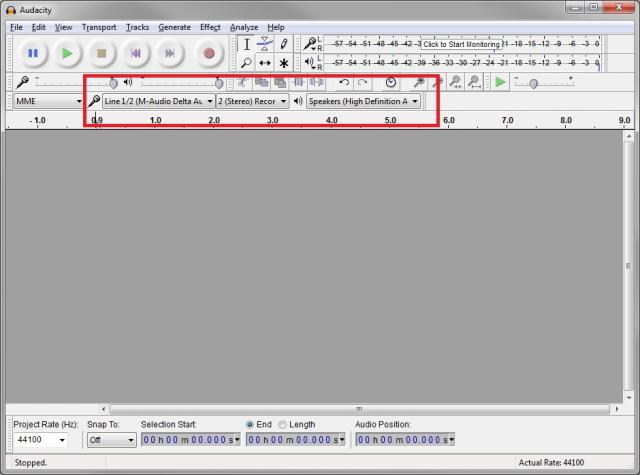
Task: Click 'Click to Start Monitoring' on recording meter
Action: (x=461, y=44)
